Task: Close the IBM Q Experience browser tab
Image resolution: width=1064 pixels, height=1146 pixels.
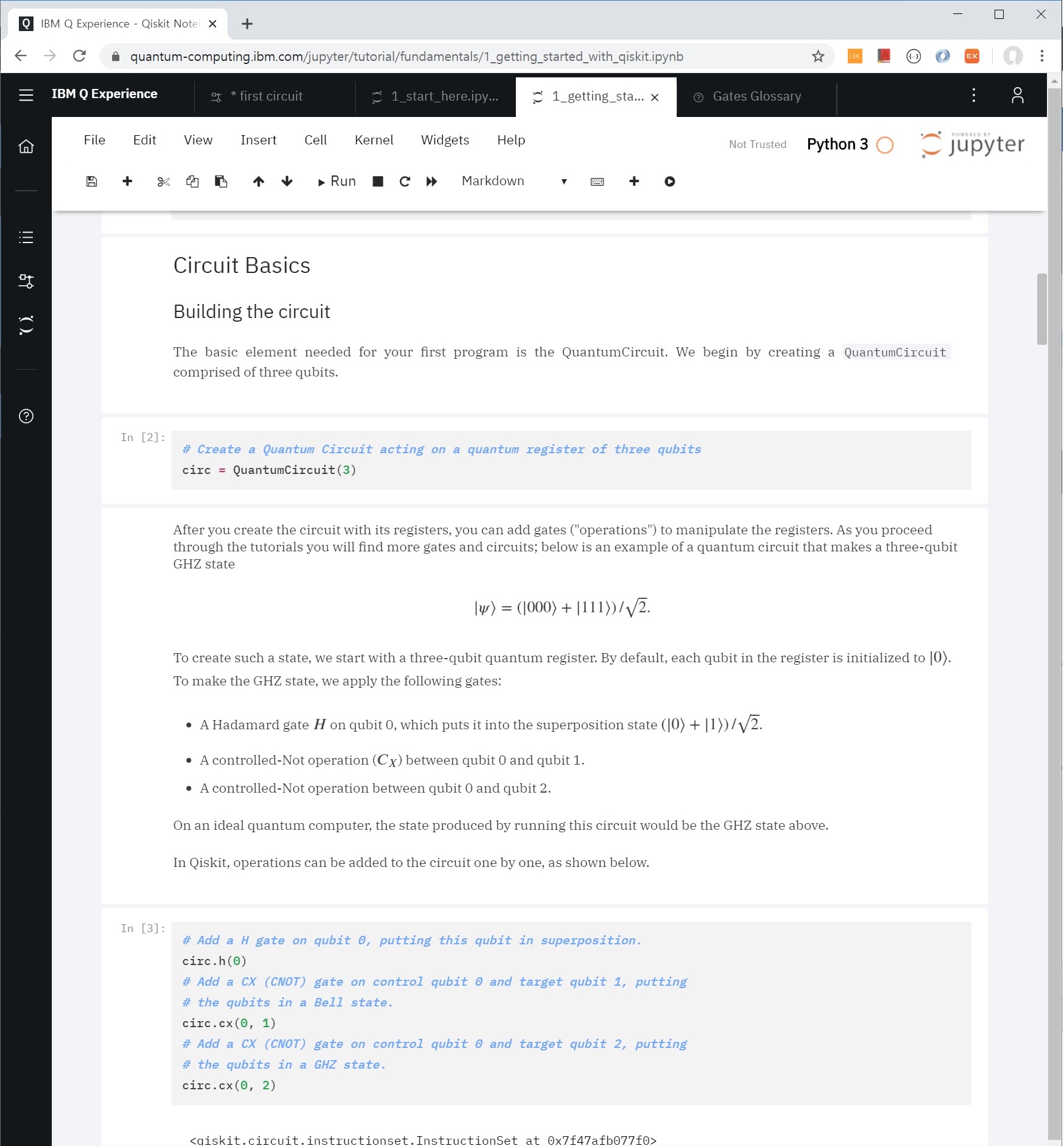Action: (x=213, y=24)
